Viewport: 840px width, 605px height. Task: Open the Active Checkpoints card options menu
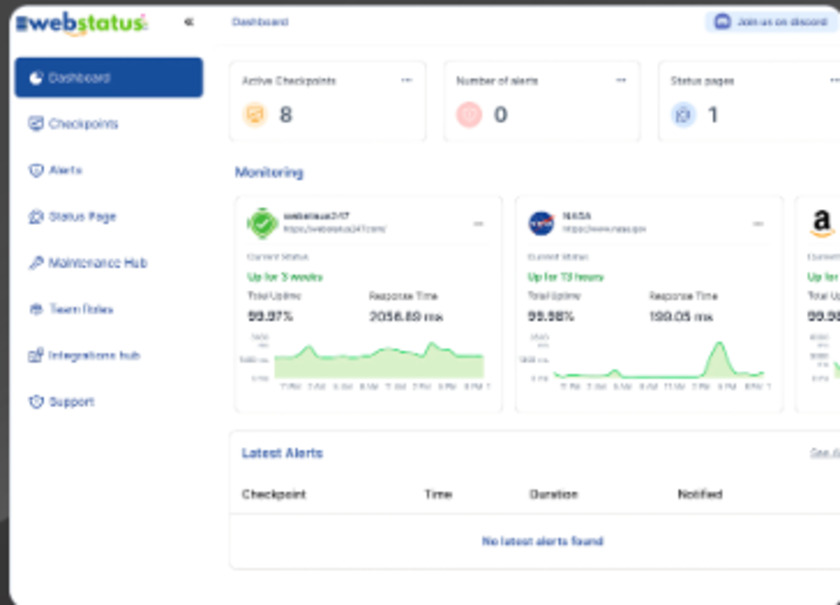406,81
